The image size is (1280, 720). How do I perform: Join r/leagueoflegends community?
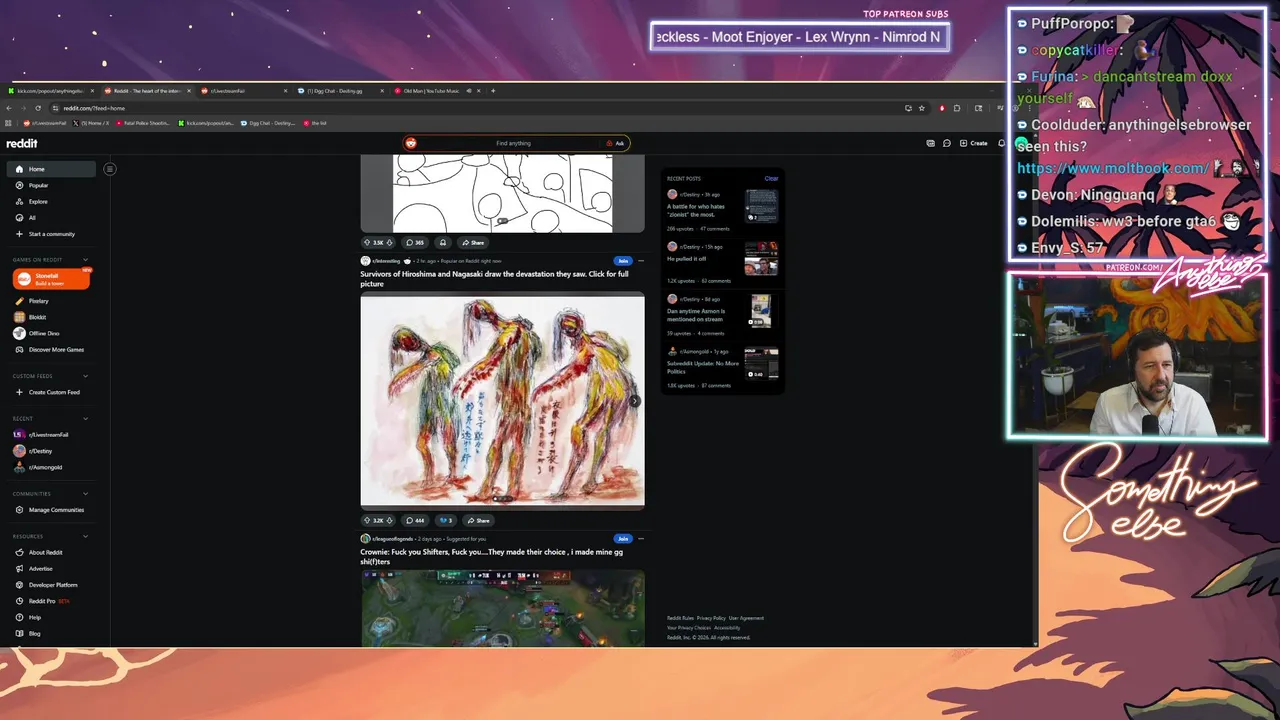(622, 539)
